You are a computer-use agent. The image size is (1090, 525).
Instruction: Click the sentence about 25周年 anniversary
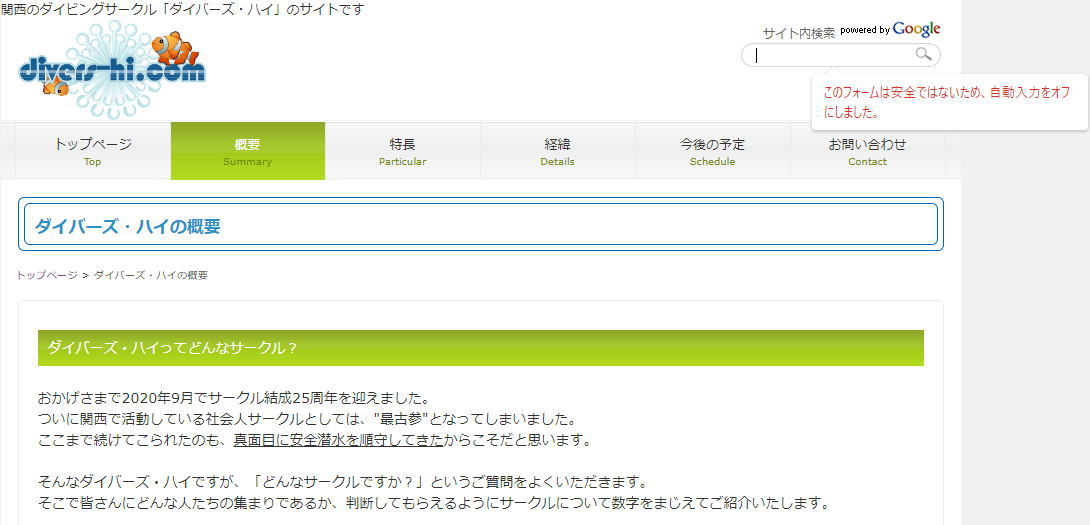pyautogui.click(x=235, y=399)
